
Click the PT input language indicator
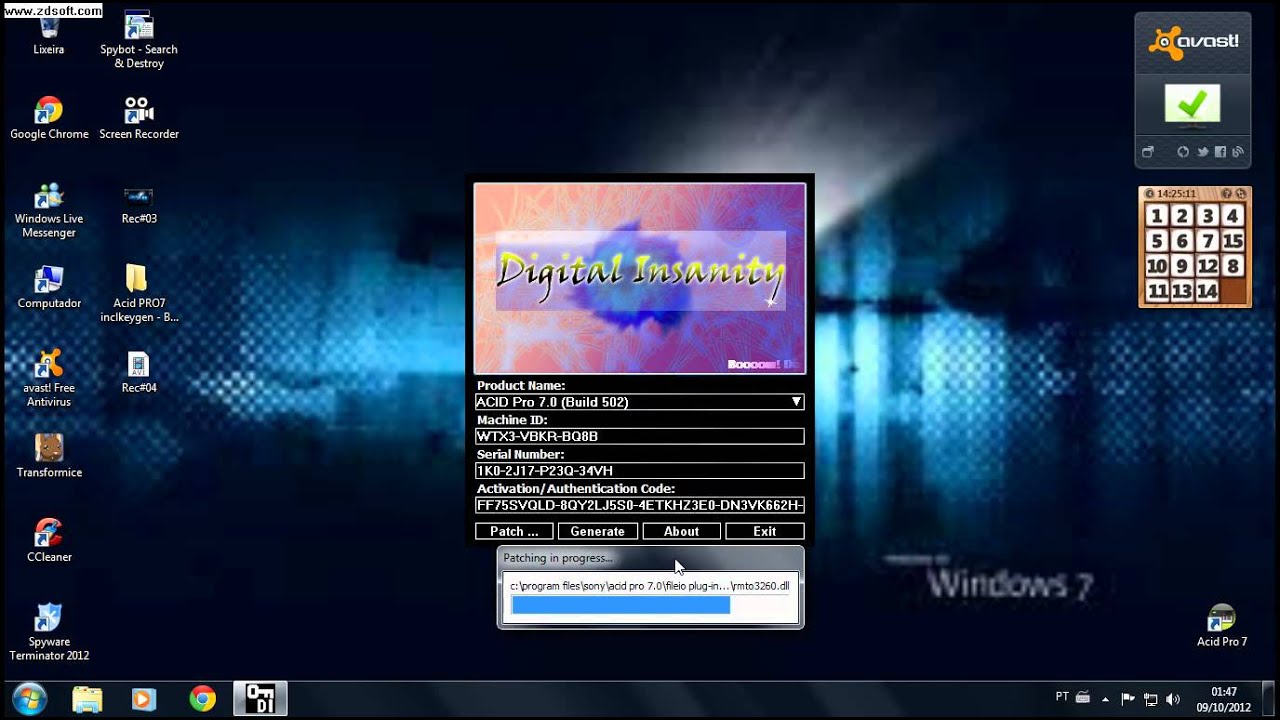pos(1062,696)
